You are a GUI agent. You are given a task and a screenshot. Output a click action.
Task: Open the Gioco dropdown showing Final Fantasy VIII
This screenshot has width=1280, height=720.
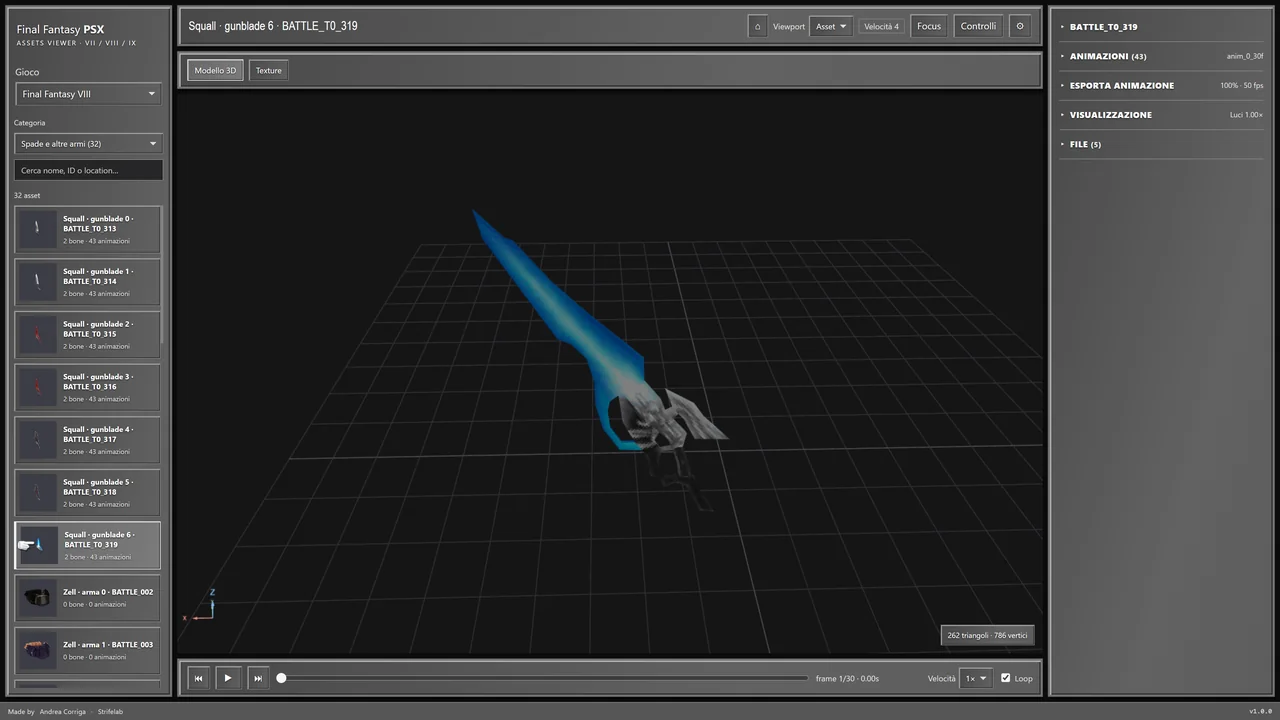[x=88, y=94]
